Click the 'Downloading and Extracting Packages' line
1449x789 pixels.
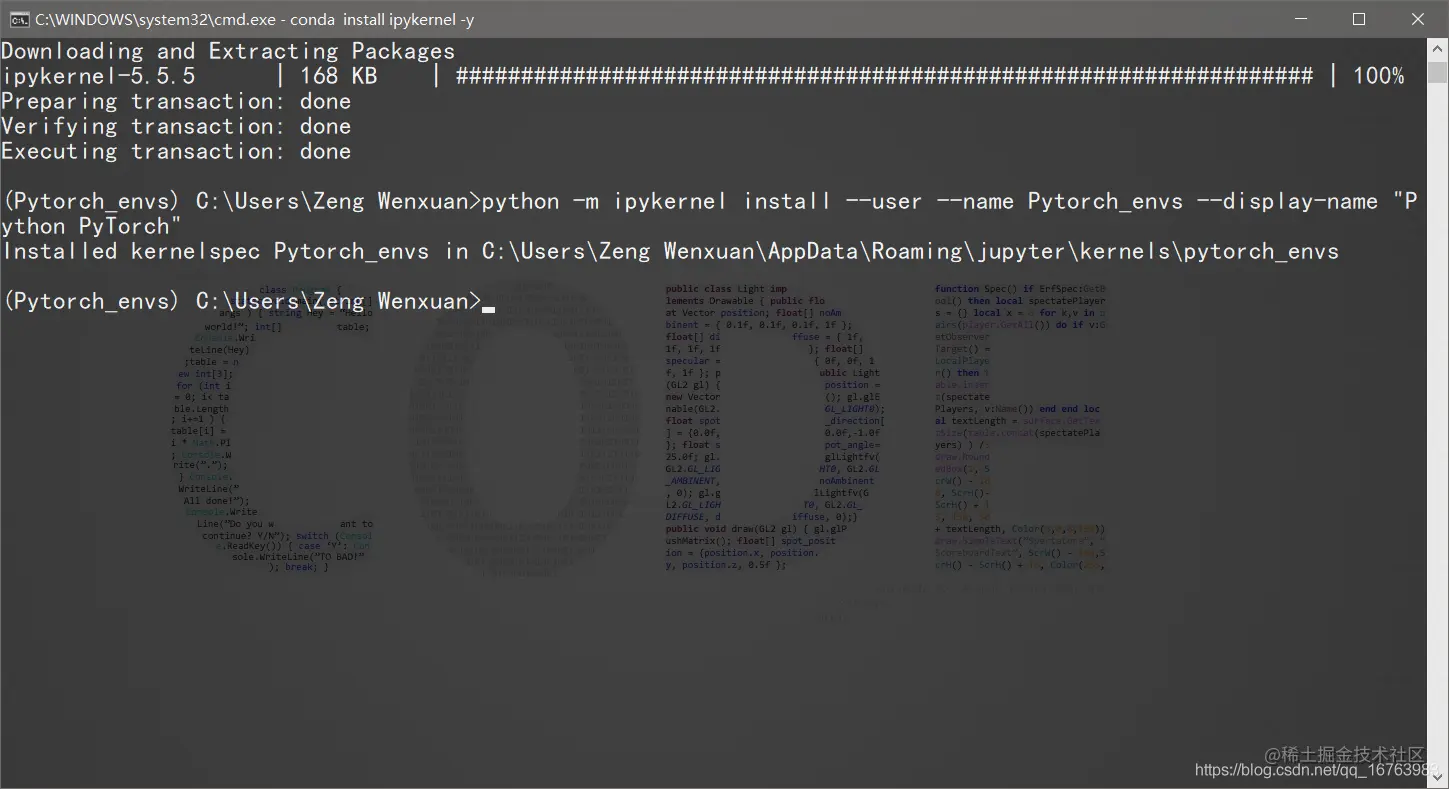pos(228,51)
